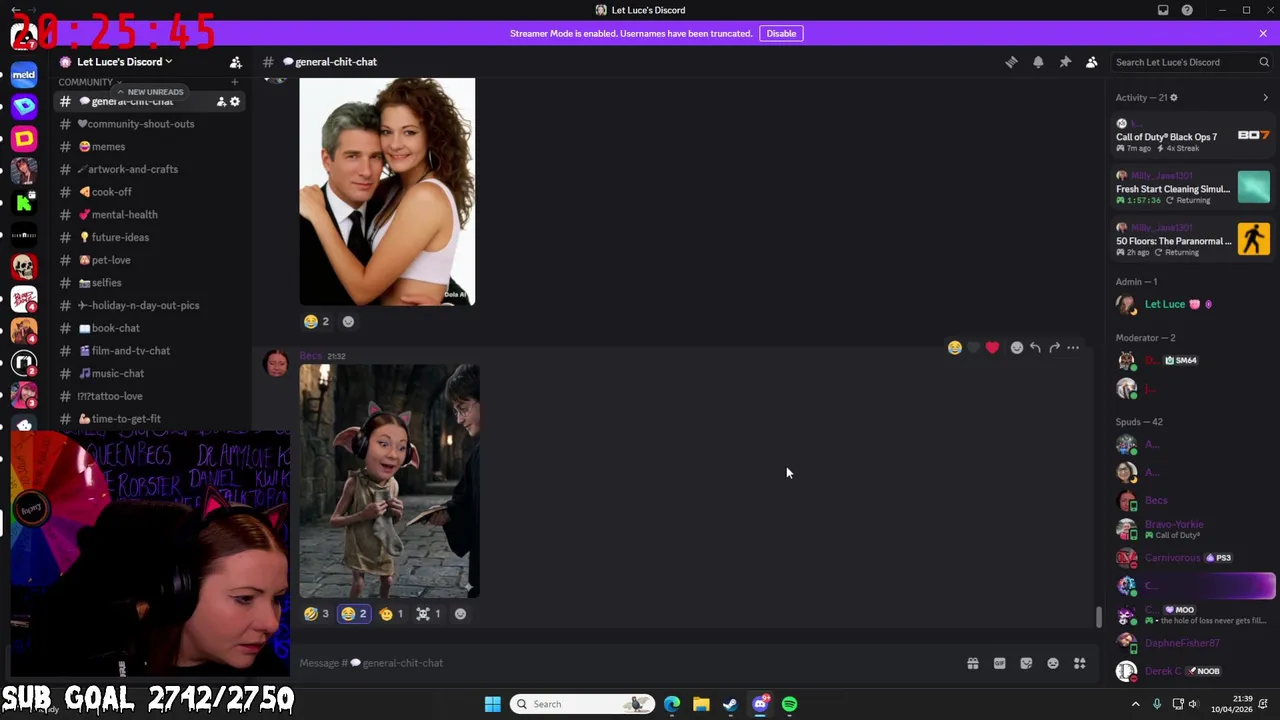Open Windows Start menu
Image resolution: width=1280 pixels, height=720 pixels.
[x=492, y=704]
